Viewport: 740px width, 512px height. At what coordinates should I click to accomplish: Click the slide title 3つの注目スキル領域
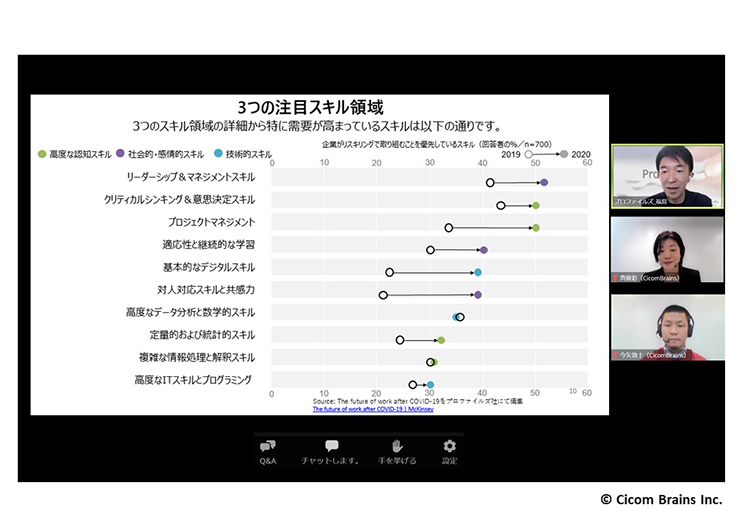click(x=310, y=107)
